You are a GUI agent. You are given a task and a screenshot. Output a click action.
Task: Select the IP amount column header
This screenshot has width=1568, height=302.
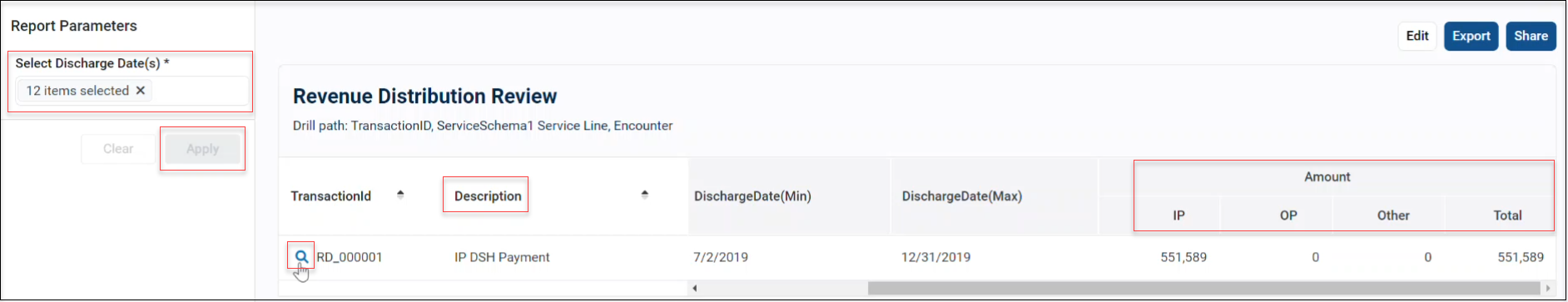click(1178, 215)
